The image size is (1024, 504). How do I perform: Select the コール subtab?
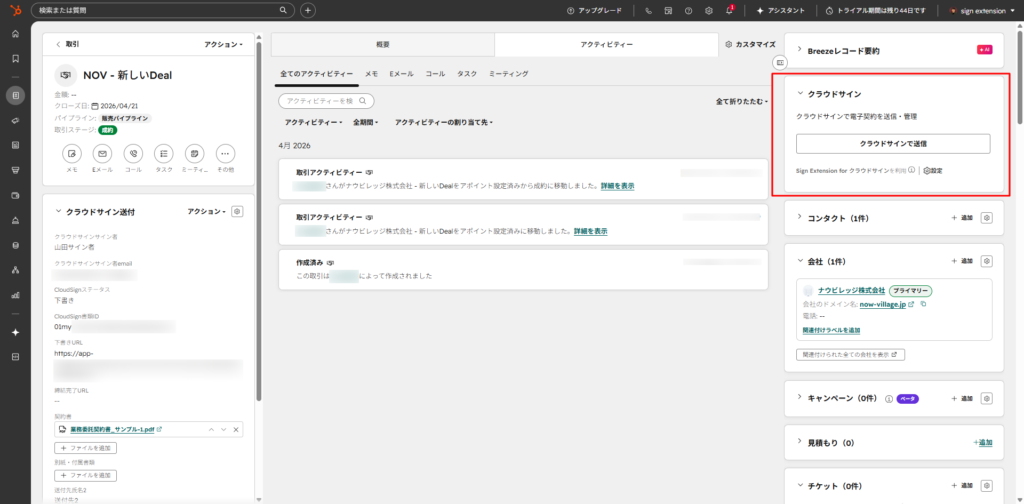[x=435, y=74]
